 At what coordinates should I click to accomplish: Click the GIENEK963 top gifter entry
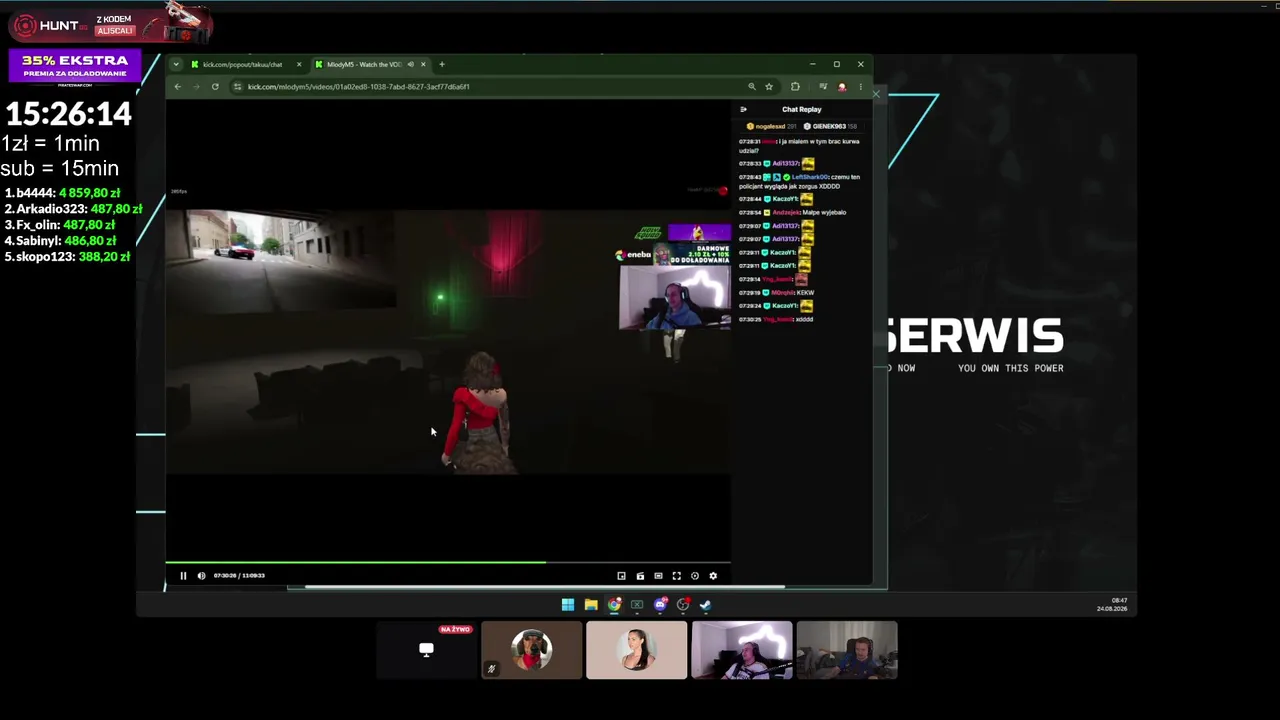pos(832,127)
